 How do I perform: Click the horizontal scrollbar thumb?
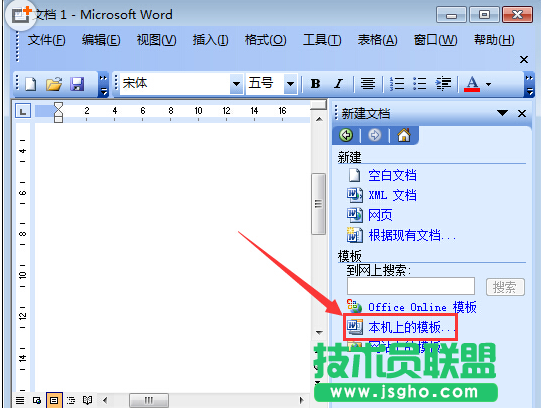(149, 400)
